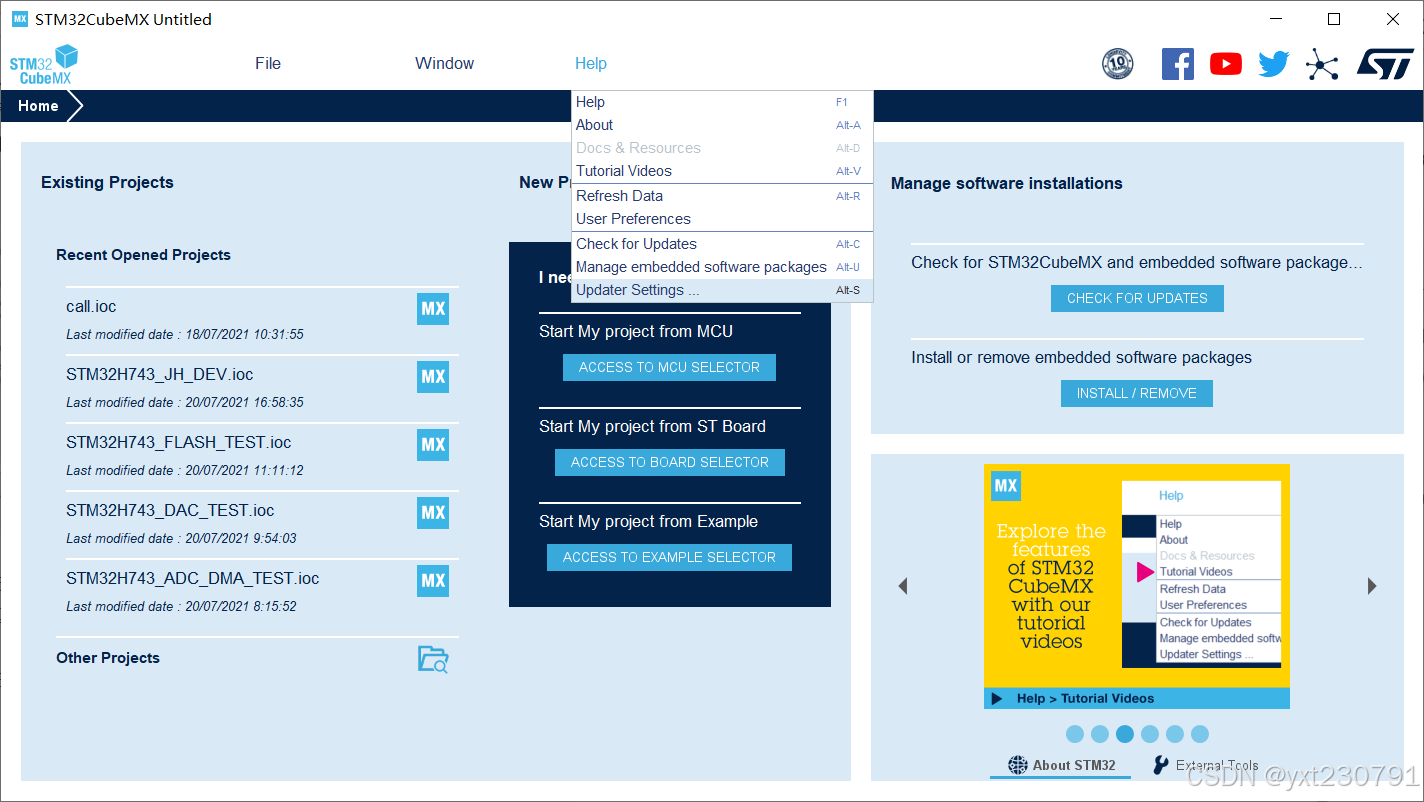
Task: Click the play icon in Help > Tutorial Videos bar
Action: pos(997,699)
